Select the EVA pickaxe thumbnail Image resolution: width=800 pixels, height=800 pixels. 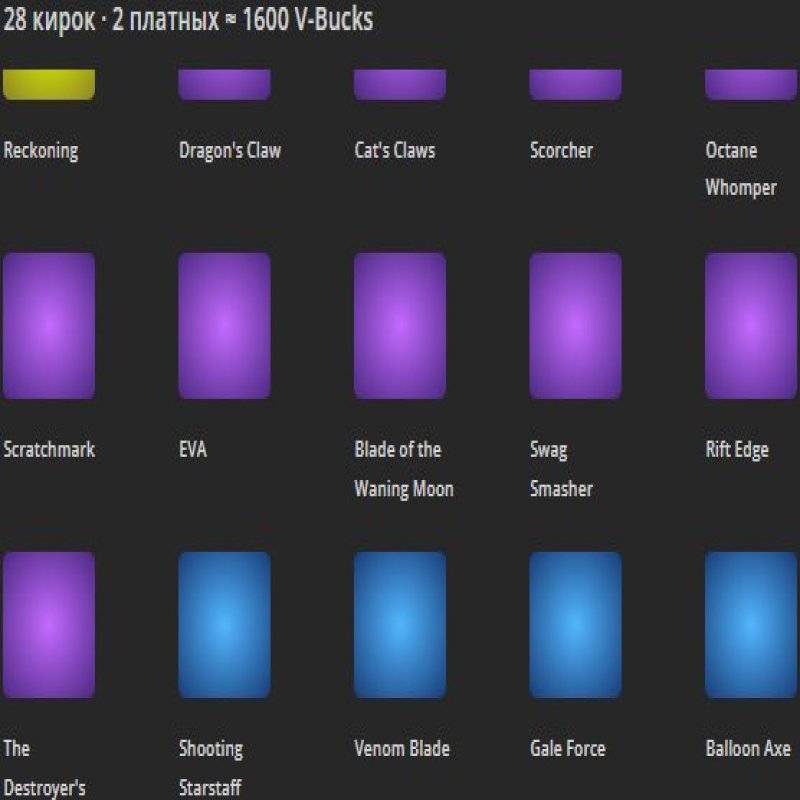[x=224, y=326]
